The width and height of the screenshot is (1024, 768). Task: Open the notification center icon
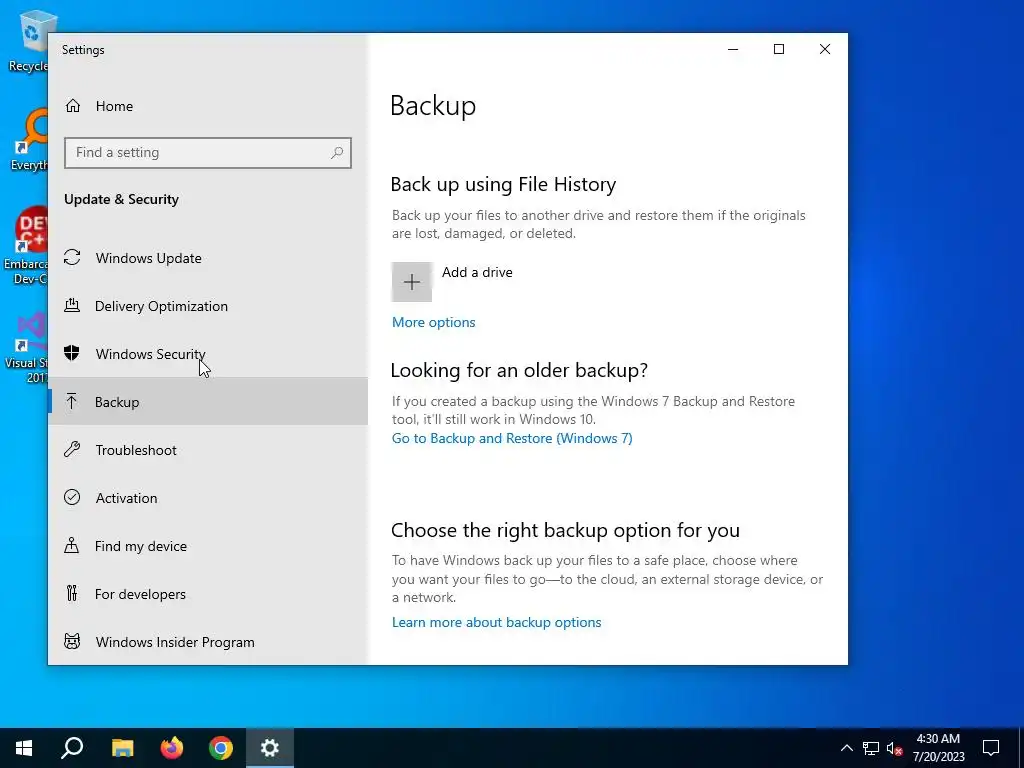point(991,748)
